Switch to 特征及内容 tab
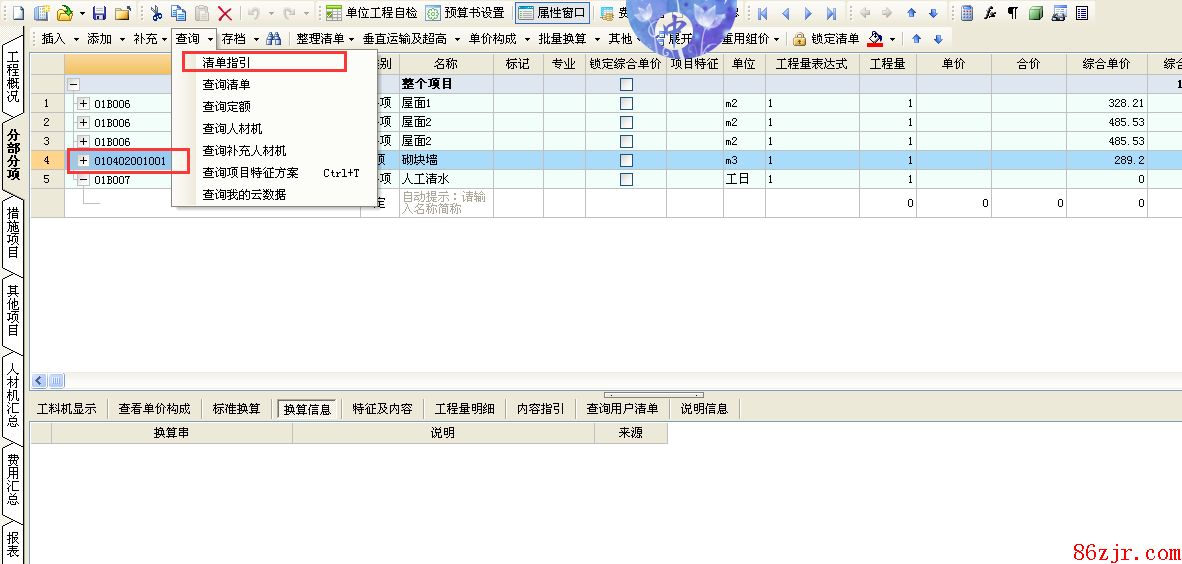 (x=382, y=409)
